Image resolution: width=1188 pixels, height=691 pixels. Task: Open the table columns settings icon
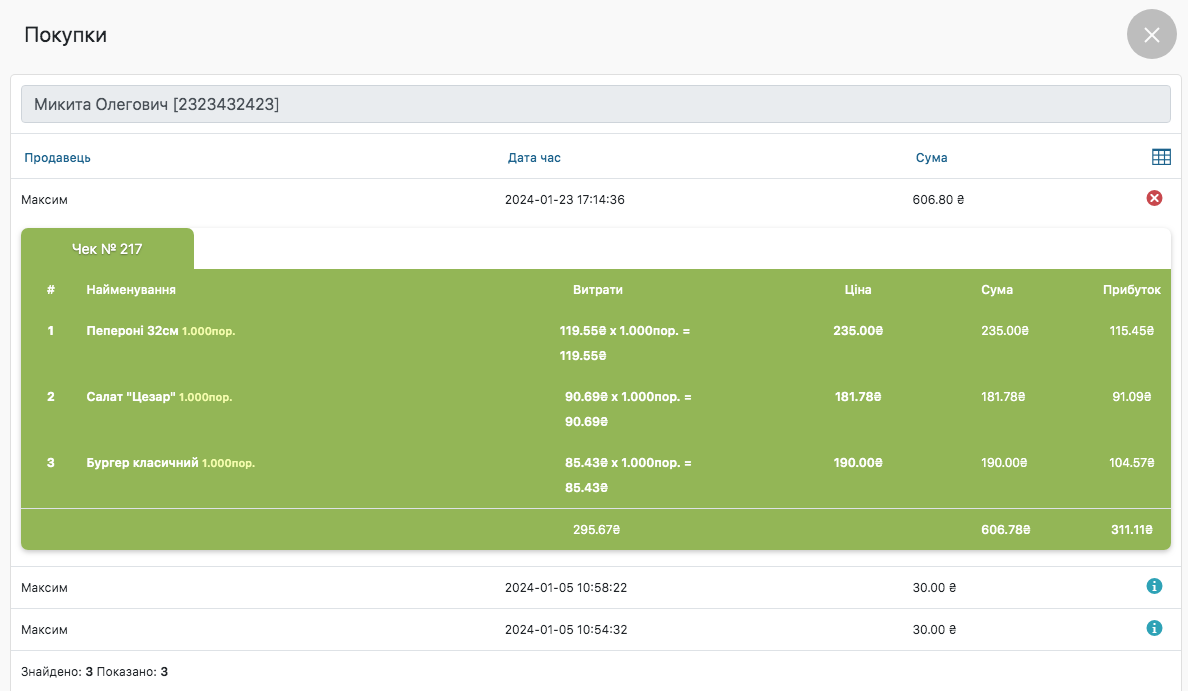[x=1160, y=157]
